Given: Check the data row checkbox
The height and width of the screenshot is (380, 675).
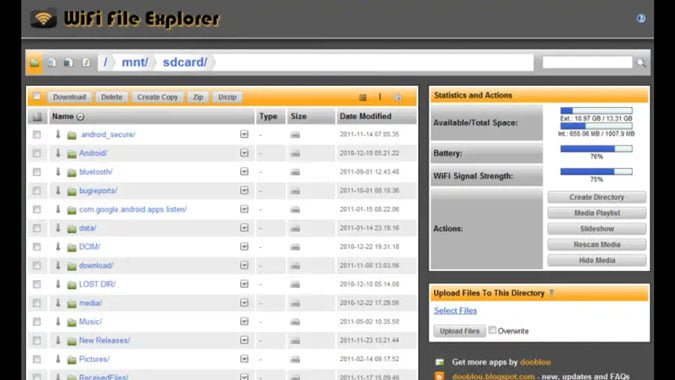Looking at the screenshot, I should point(37,228).
